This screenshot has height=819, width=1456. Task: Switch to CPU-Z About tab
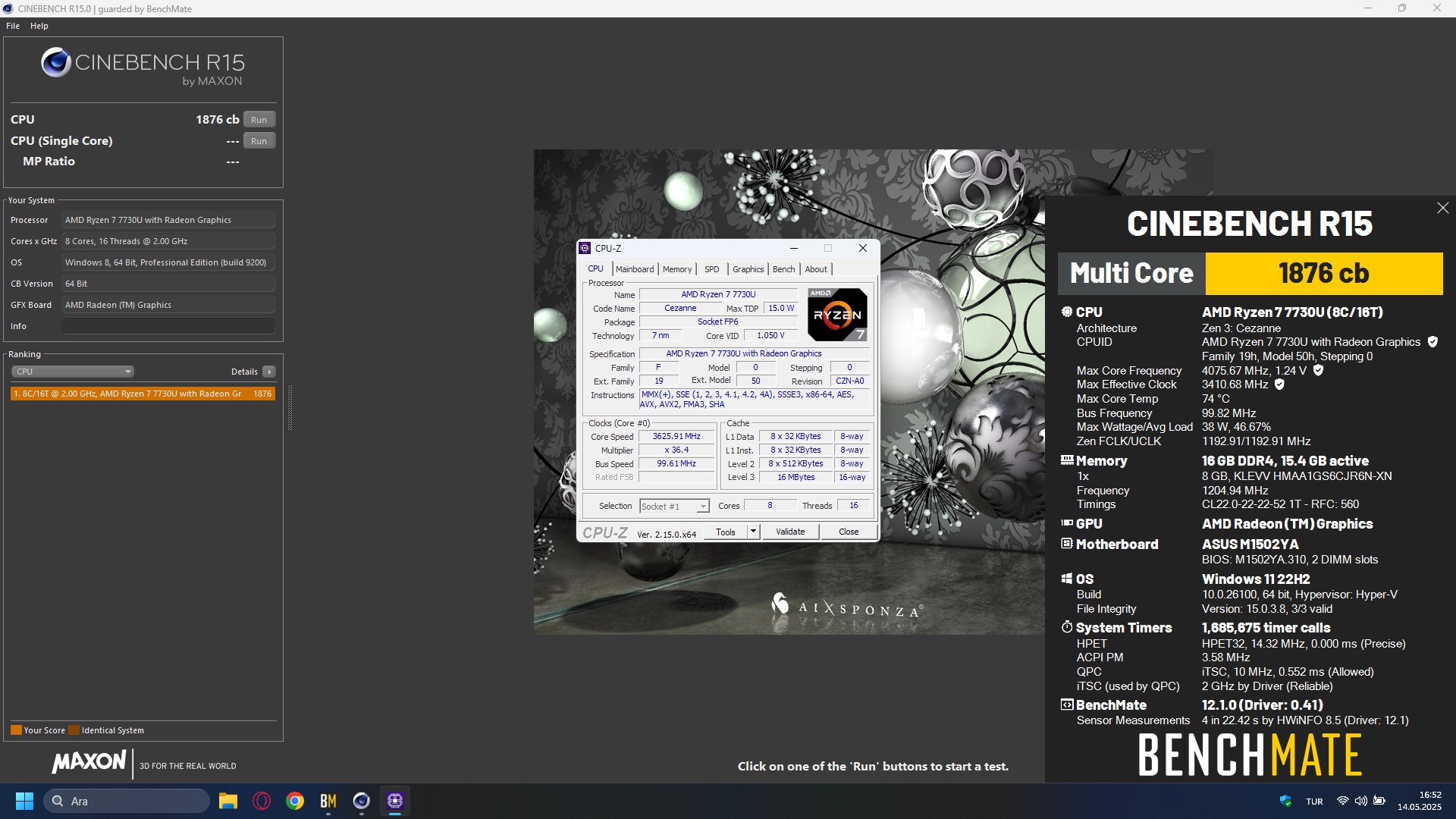tap(816, 269)
